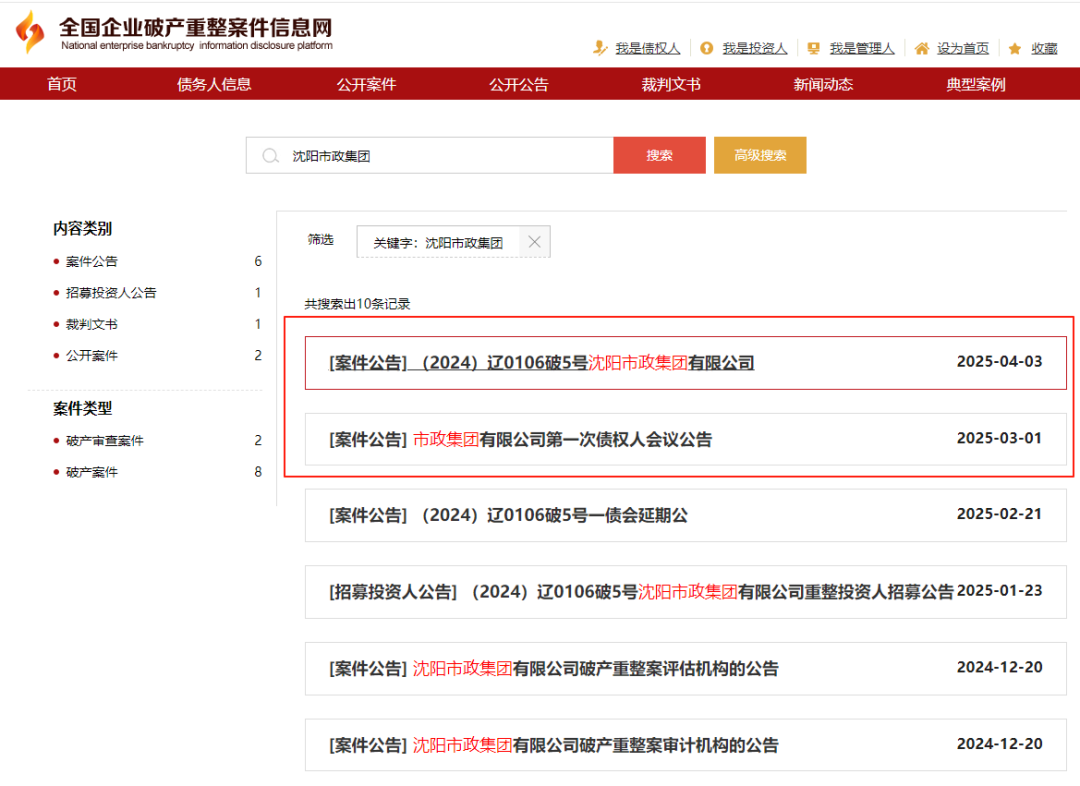Viewport: 1080px width, 786px height.
Task: Click the site flame logo icon
Action: tap(31, 32)
